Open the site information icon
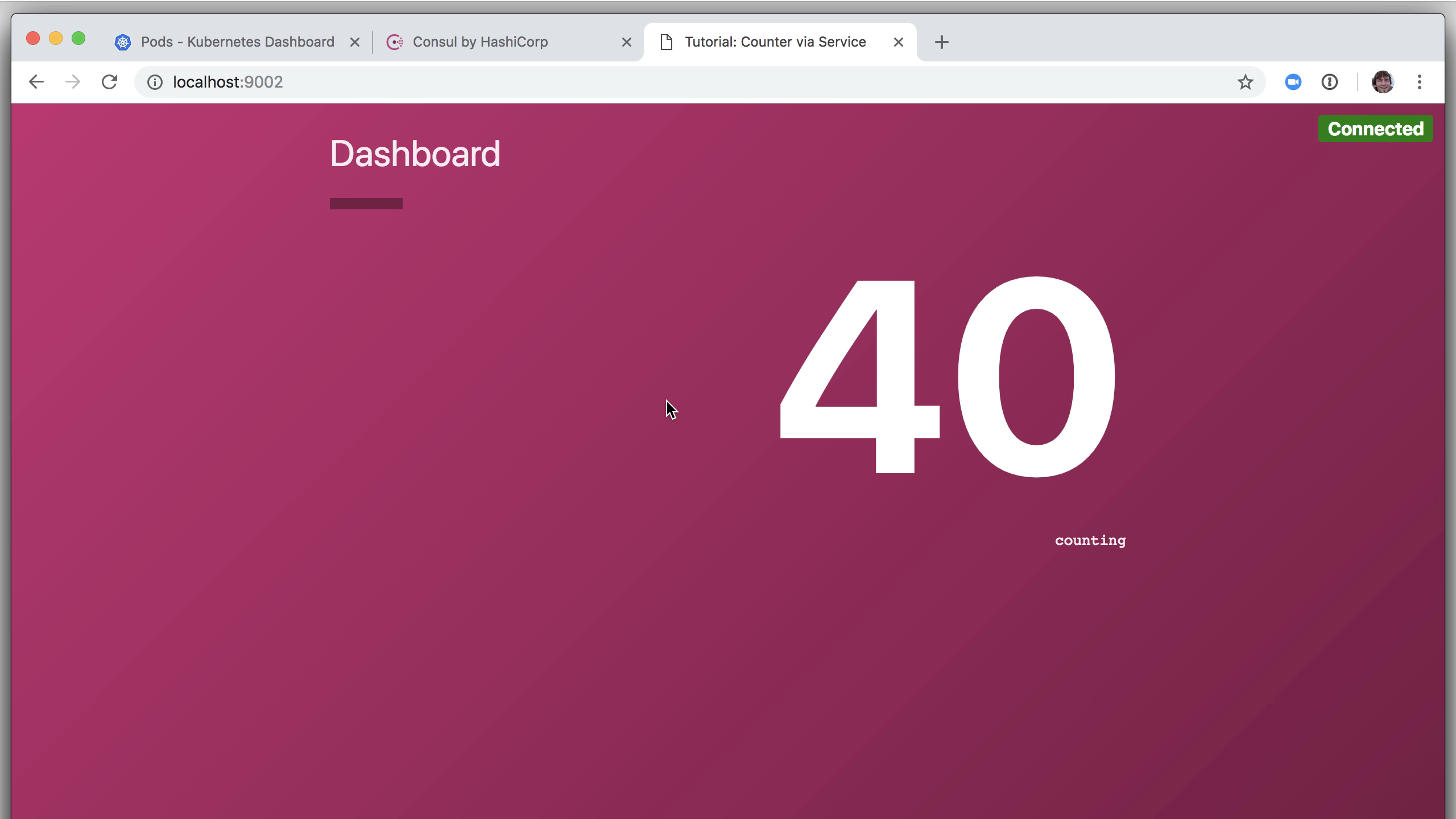The image size is (1456, 819). (154, 82)
